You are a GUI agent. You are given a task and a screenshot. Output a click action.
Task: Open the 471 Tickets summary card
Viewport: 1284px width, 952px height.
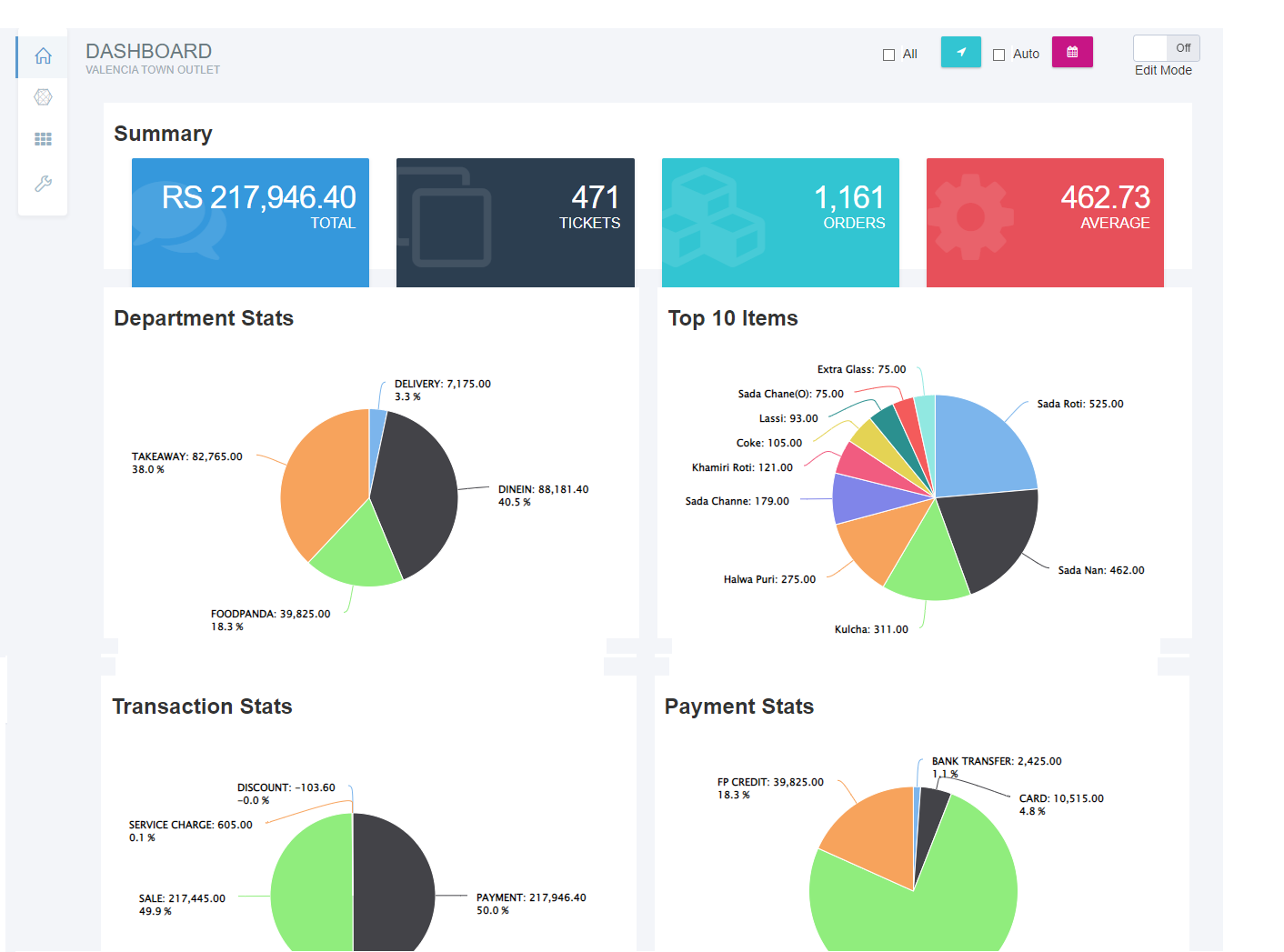pos(515,223)
